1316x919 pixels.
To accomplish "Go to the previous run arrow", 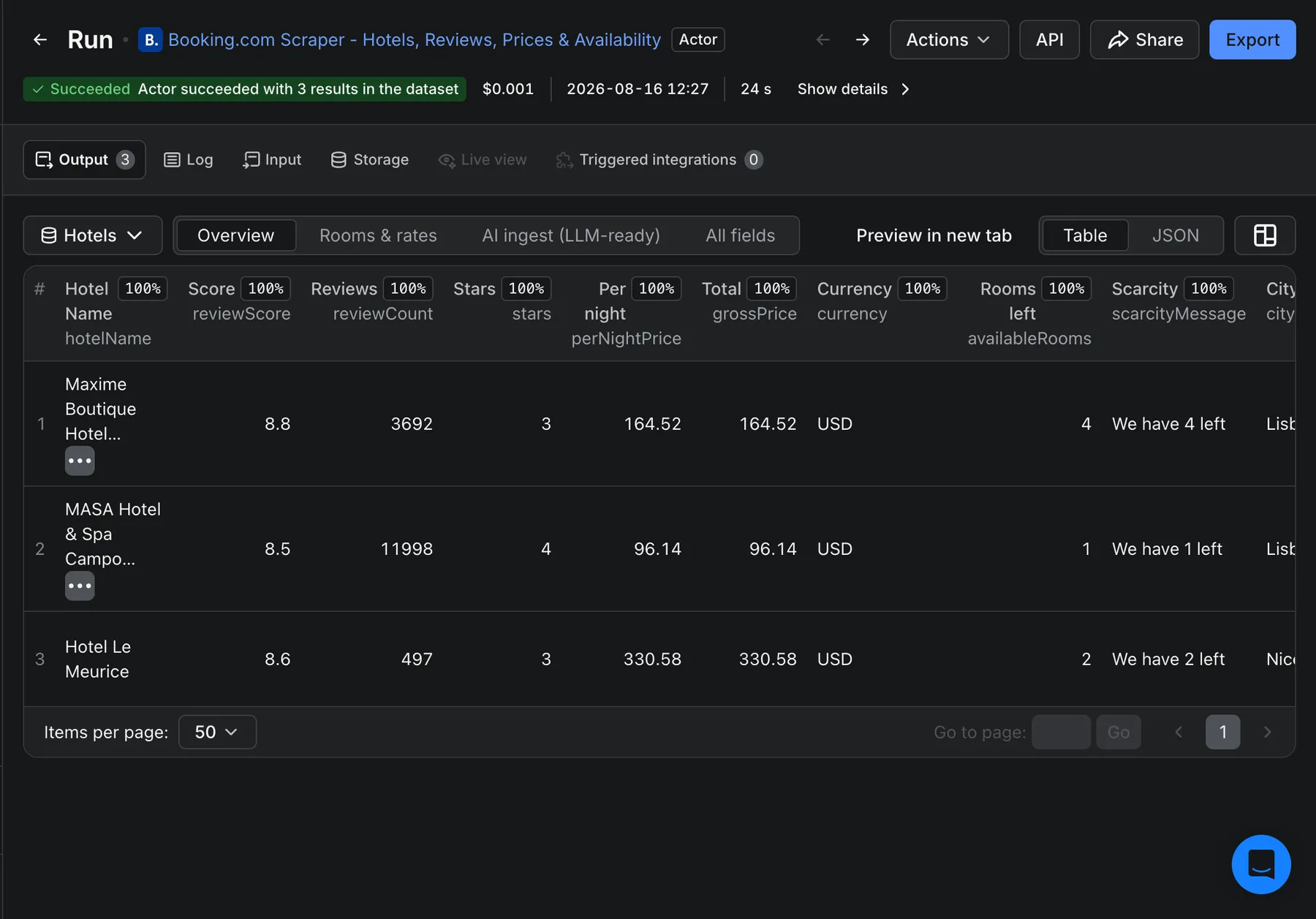I will (x=823, y=39).
